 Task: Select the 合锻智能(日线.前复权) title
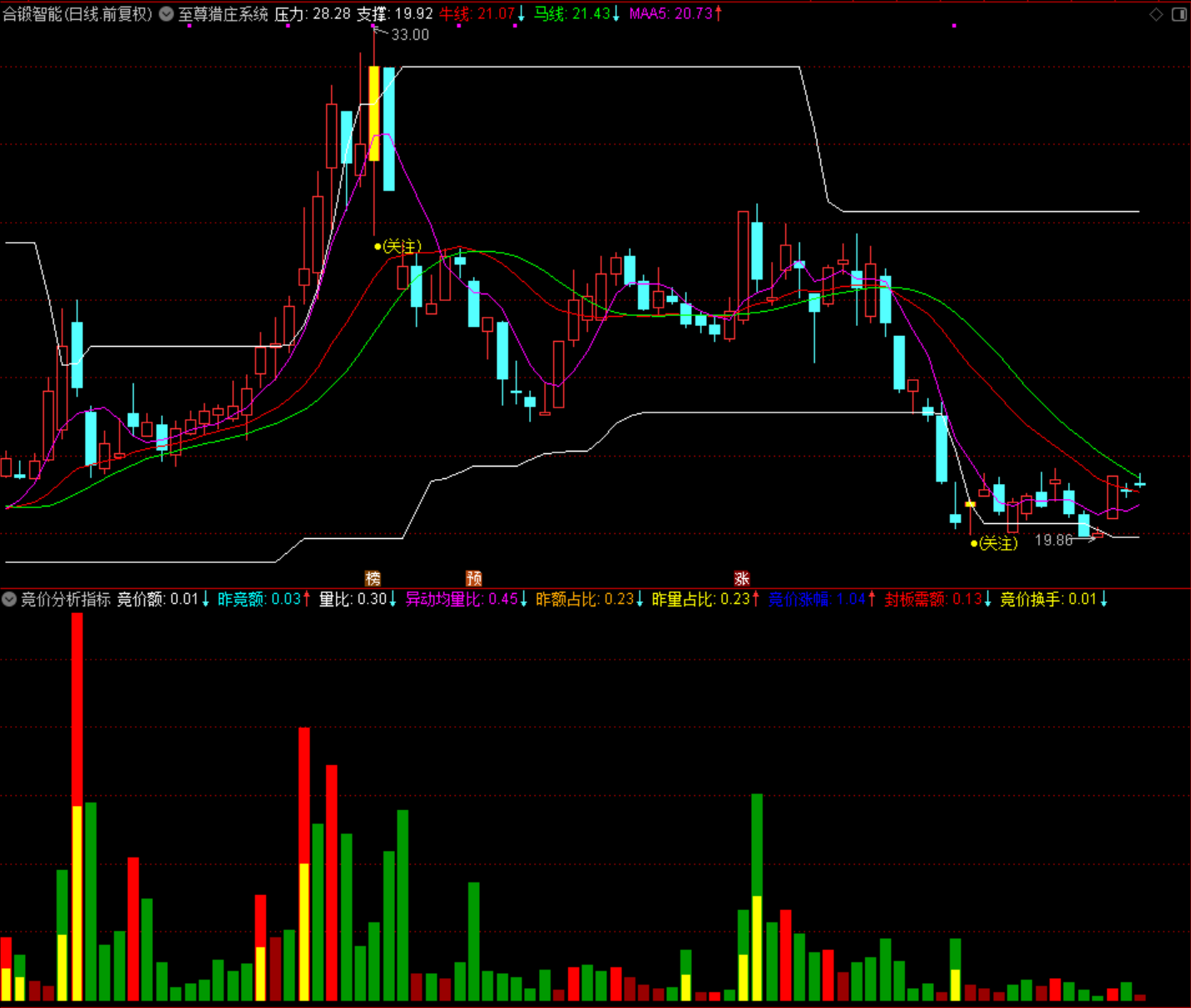click(78, 14)
